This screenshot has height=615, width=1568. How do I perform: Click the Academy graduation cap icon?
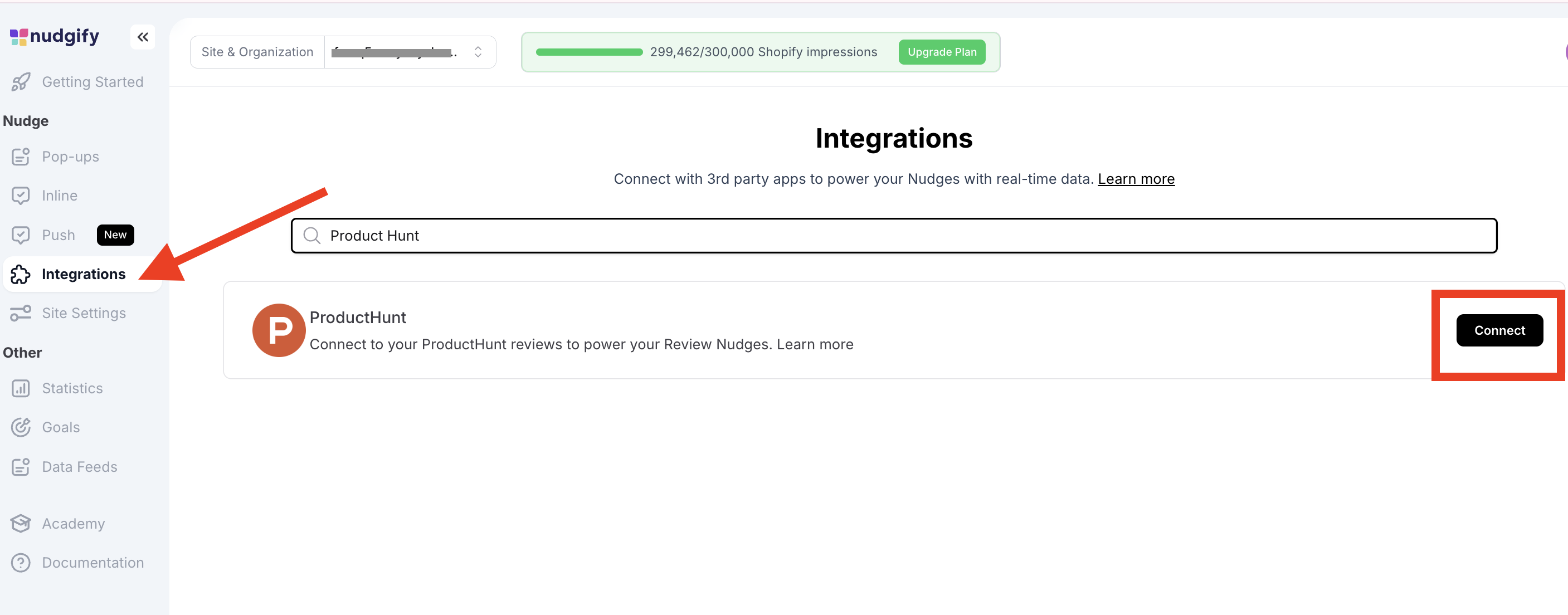point(21,524)
